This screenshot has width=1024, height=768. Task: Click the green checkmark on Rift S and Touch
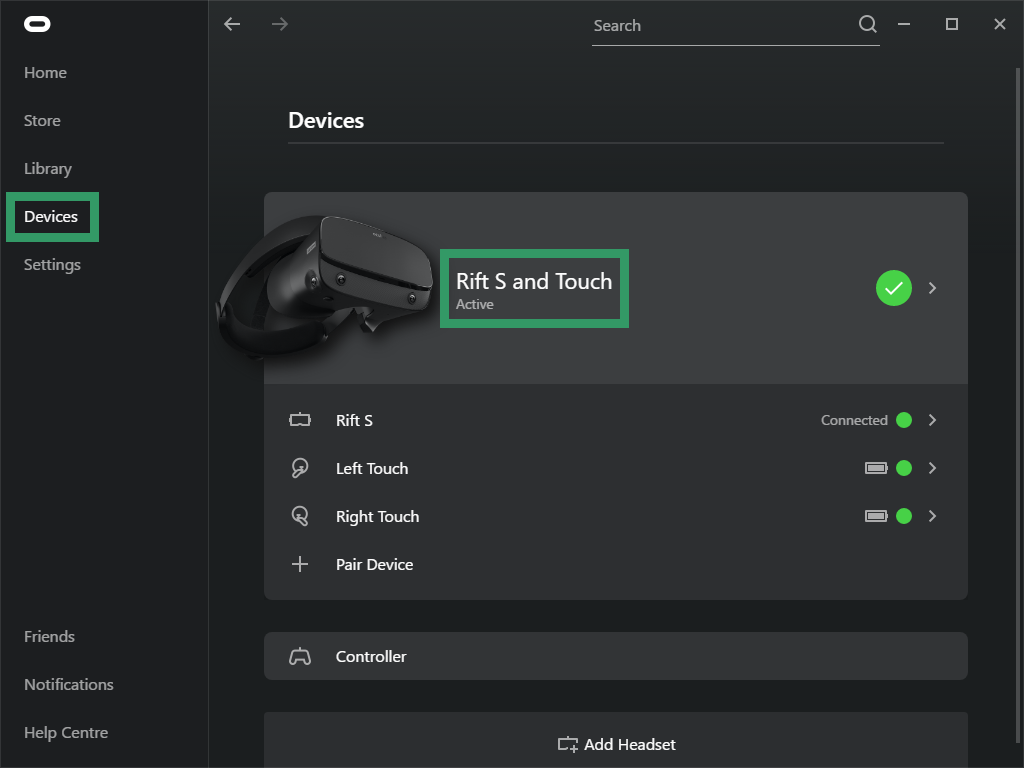pyautogui.click(x=893, y=288)
